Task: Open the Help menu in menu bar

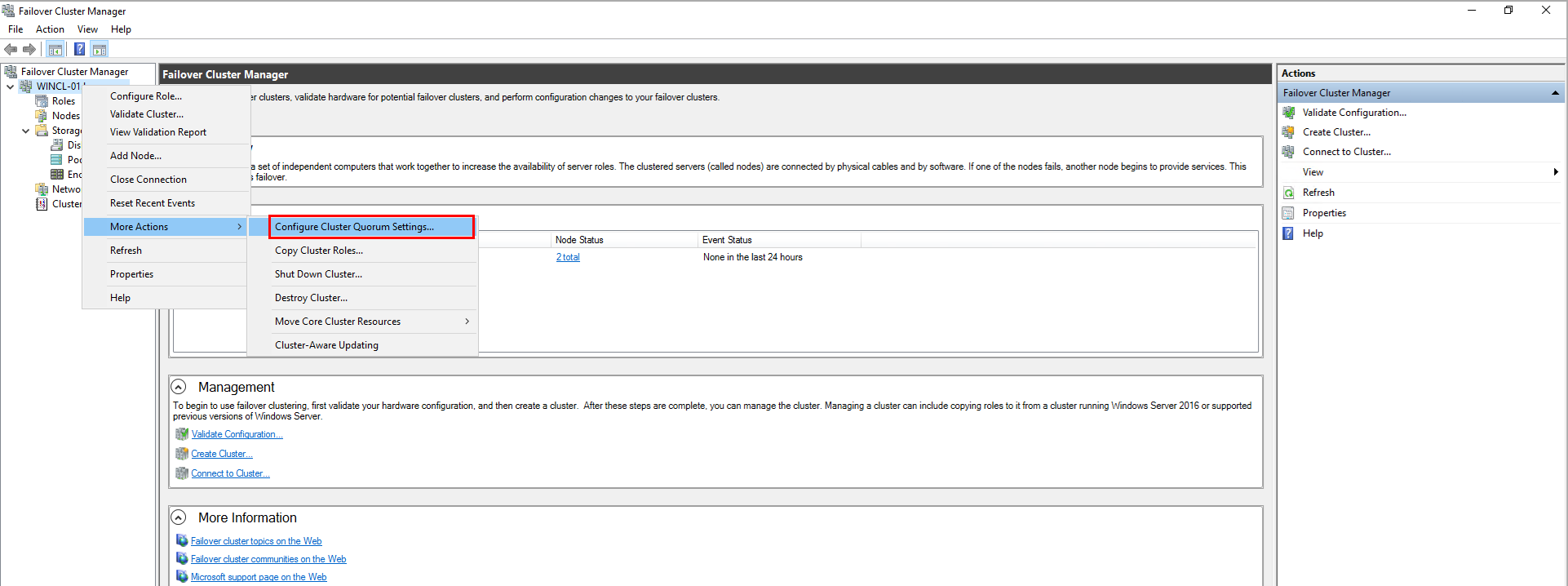Action: point(121,29)
